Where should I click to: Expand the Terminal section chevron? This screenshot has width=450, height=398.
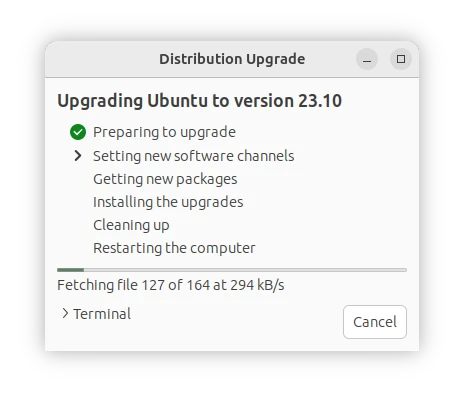[x=65, y=313]
